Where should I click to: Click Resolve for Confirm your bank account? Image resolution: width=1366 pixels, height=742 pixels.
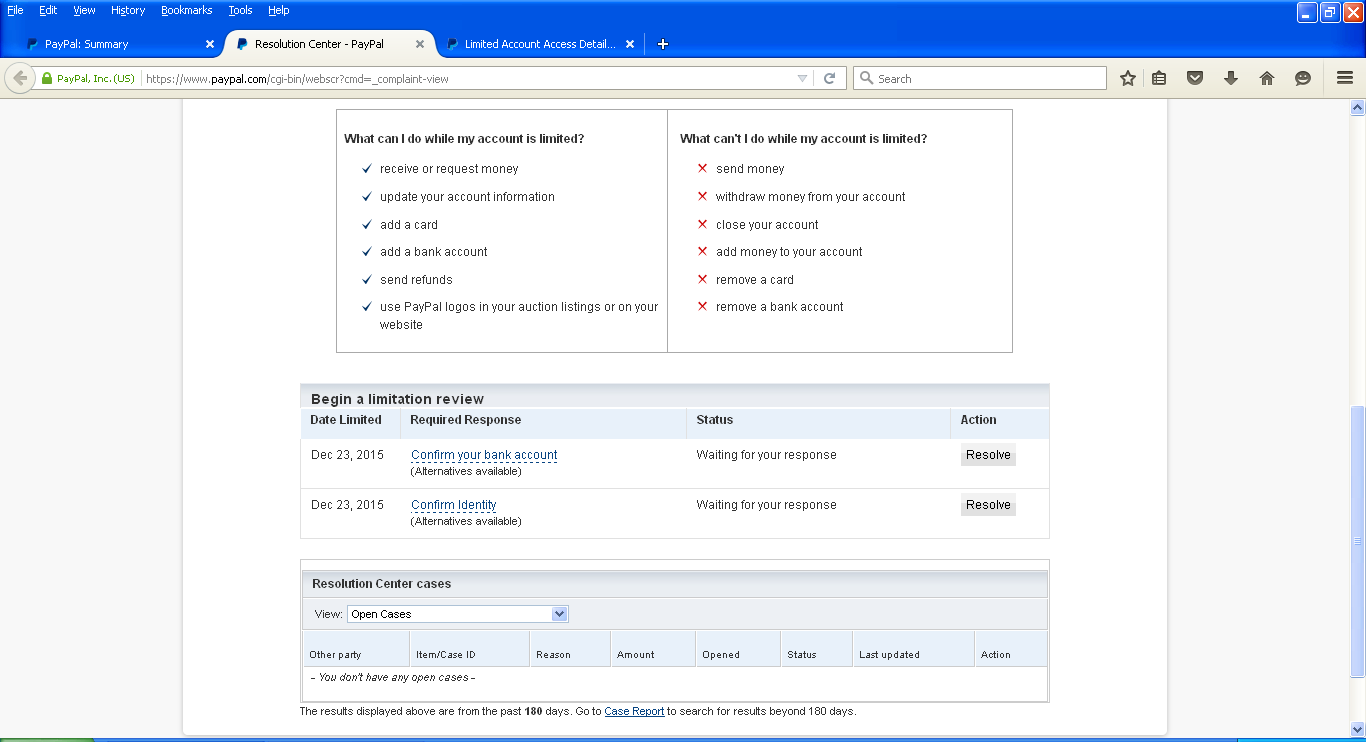(x=988, y=455)
